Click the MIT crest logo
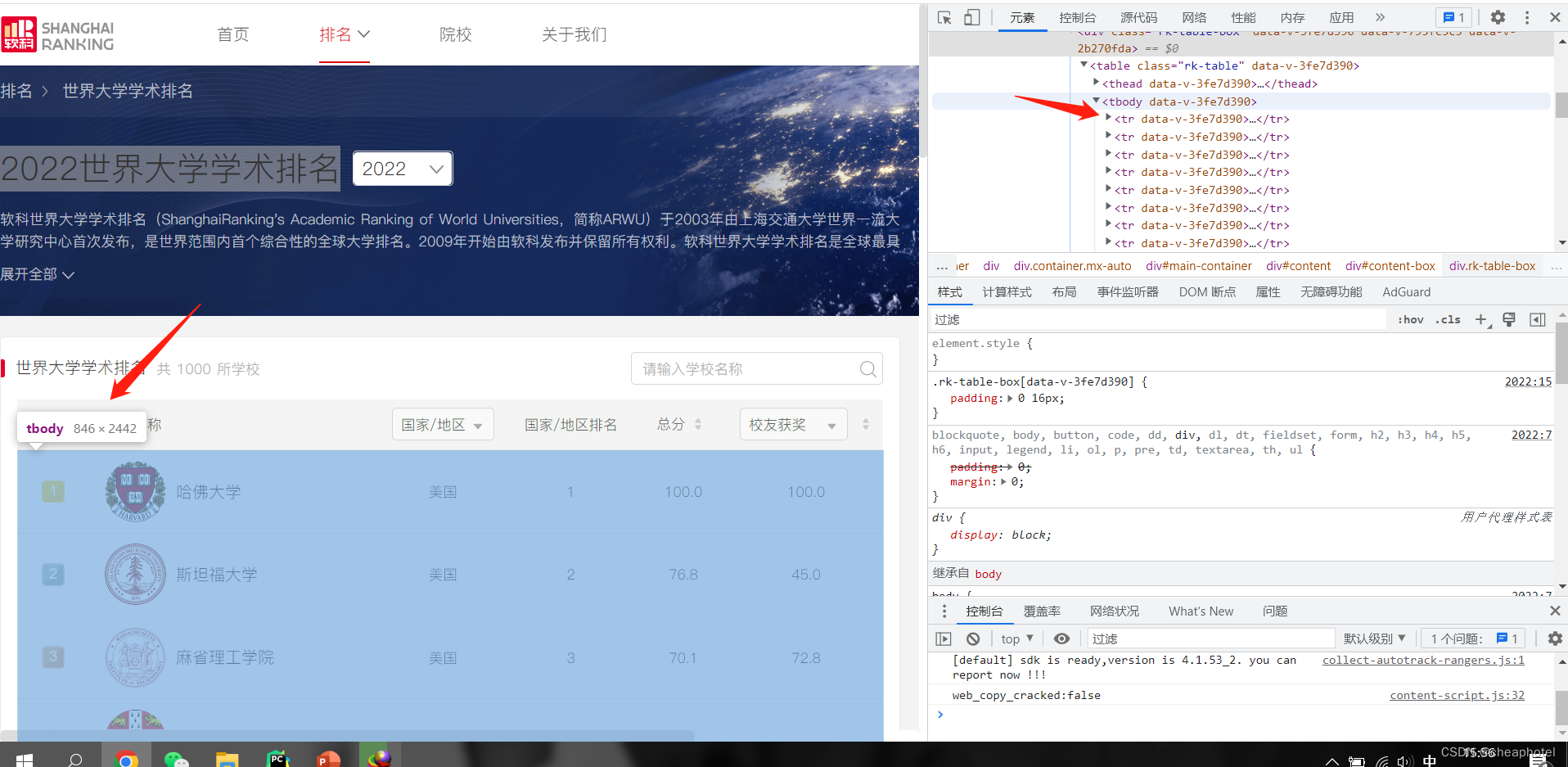The height and width of the screenshot is (767, 1568). click(x=136, y=657)
